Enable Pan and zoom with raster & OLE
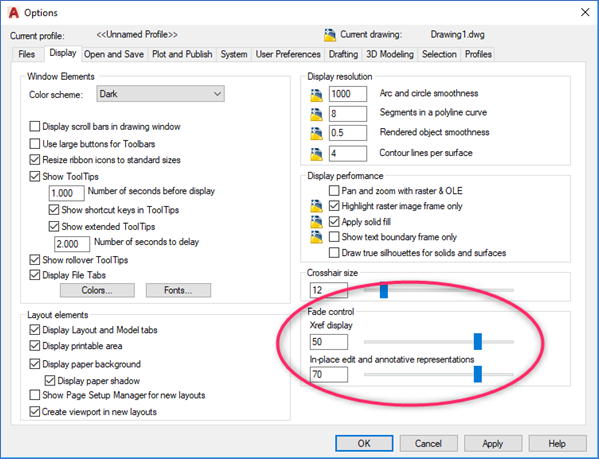 pyautogui.click(x=334, y=190)
